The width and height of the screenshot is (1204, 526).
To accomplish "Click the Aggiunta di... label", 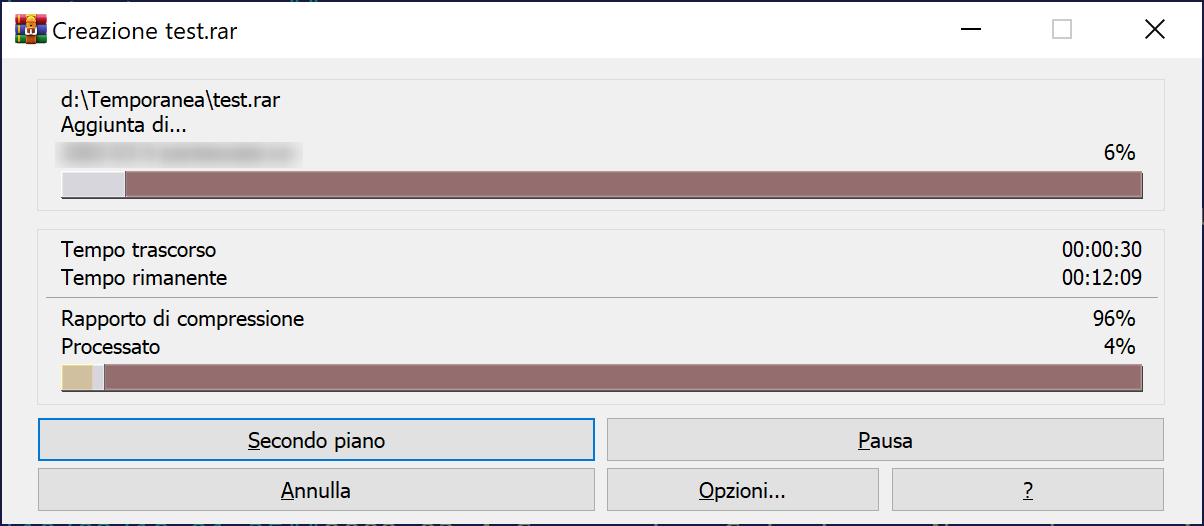I will coord(123,125).
